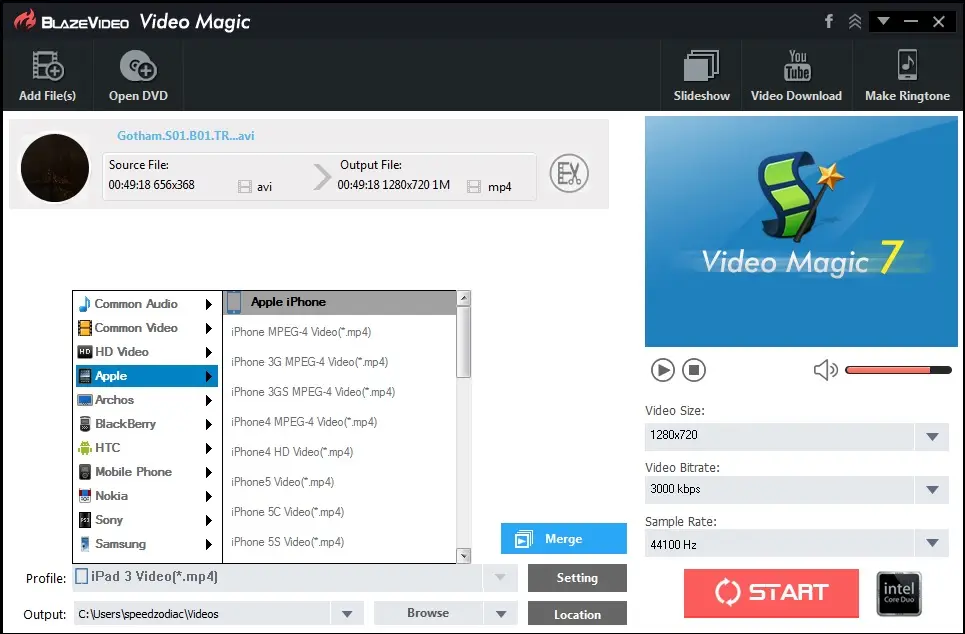Click the Browse button
Screen dimensions: 965x634
pyautogui.click(x=428, y=613)
